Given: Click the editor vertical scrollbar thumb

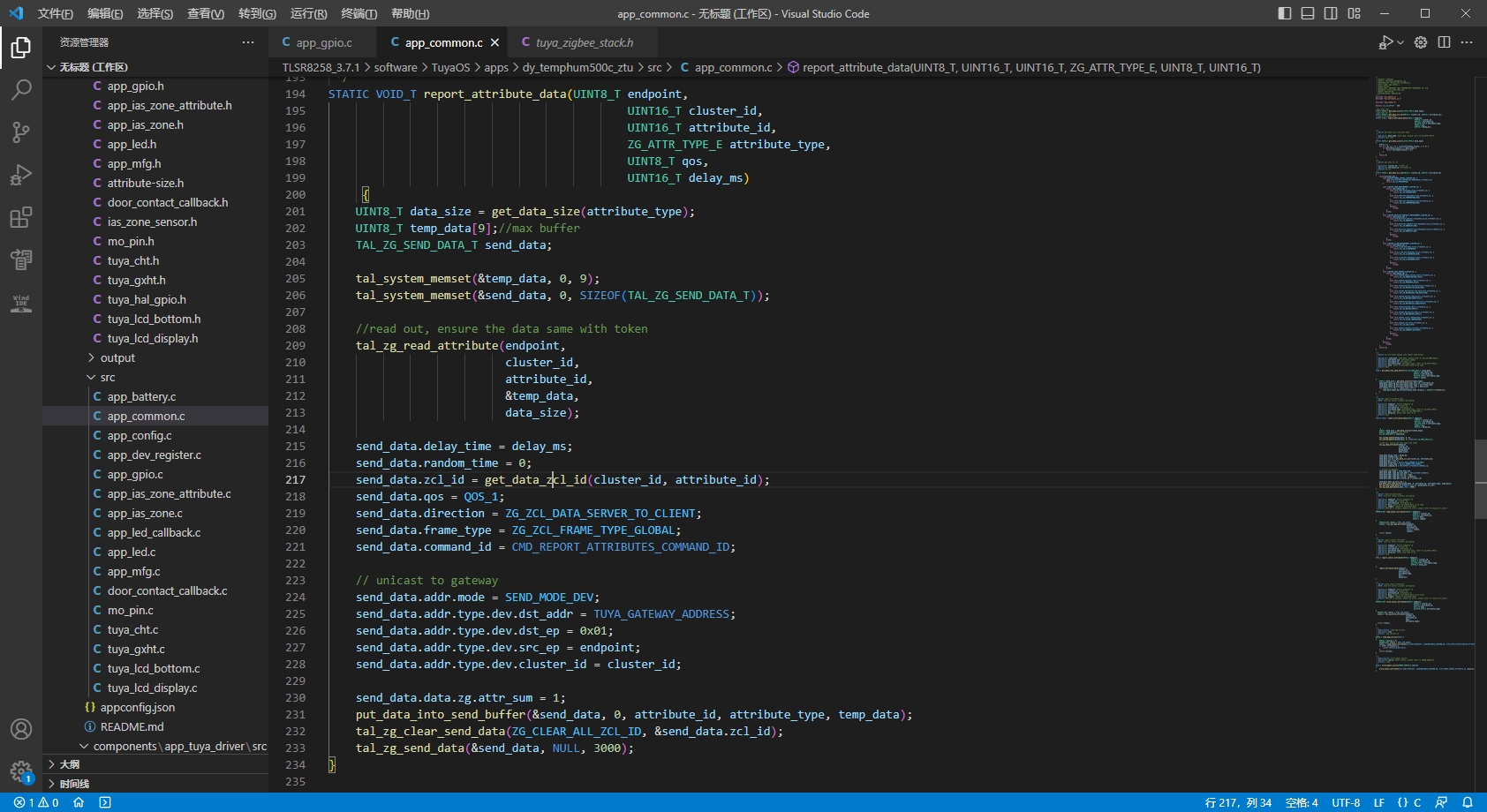Looking at the screenshot, I should coord(1480,477).
